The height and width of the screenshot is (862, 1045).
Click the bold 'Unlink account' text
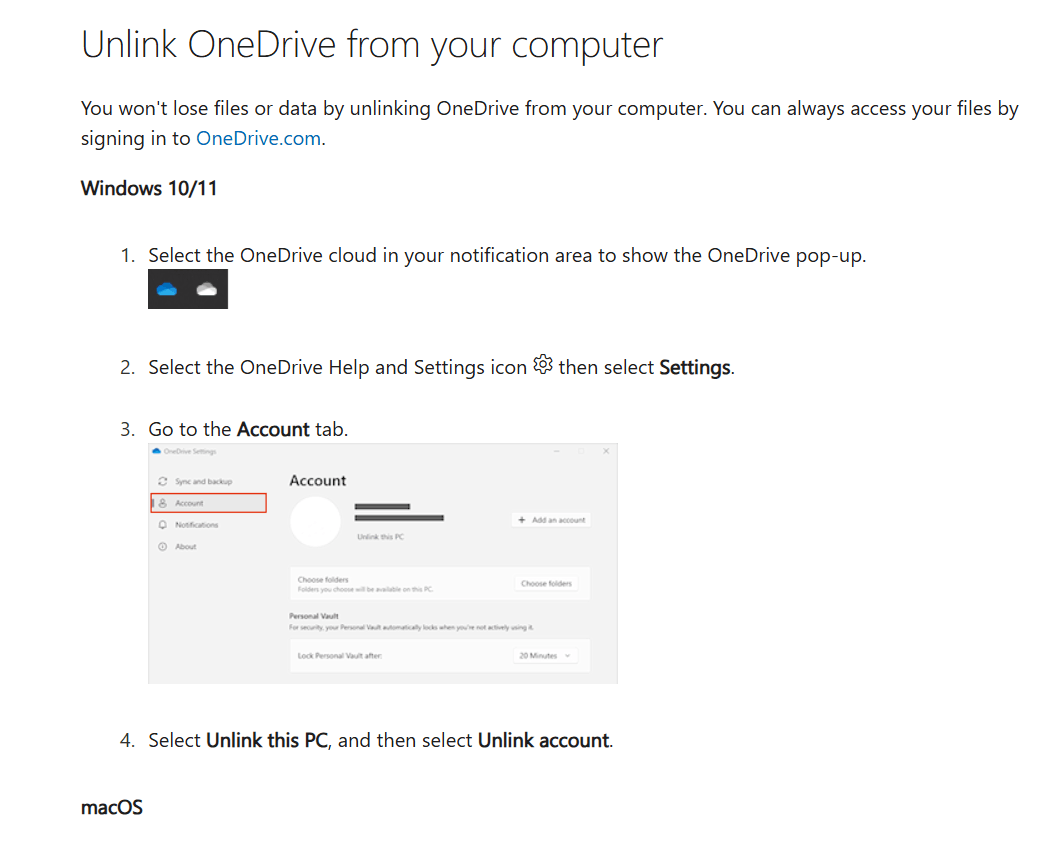pyautogui.click(x=543, y=740)
